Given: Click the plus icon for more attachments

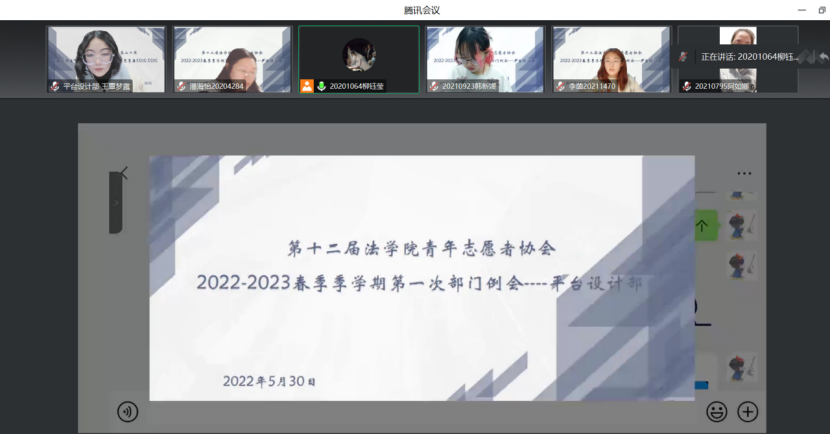Looking at the screenshot, I should click(x=747, y=411).
